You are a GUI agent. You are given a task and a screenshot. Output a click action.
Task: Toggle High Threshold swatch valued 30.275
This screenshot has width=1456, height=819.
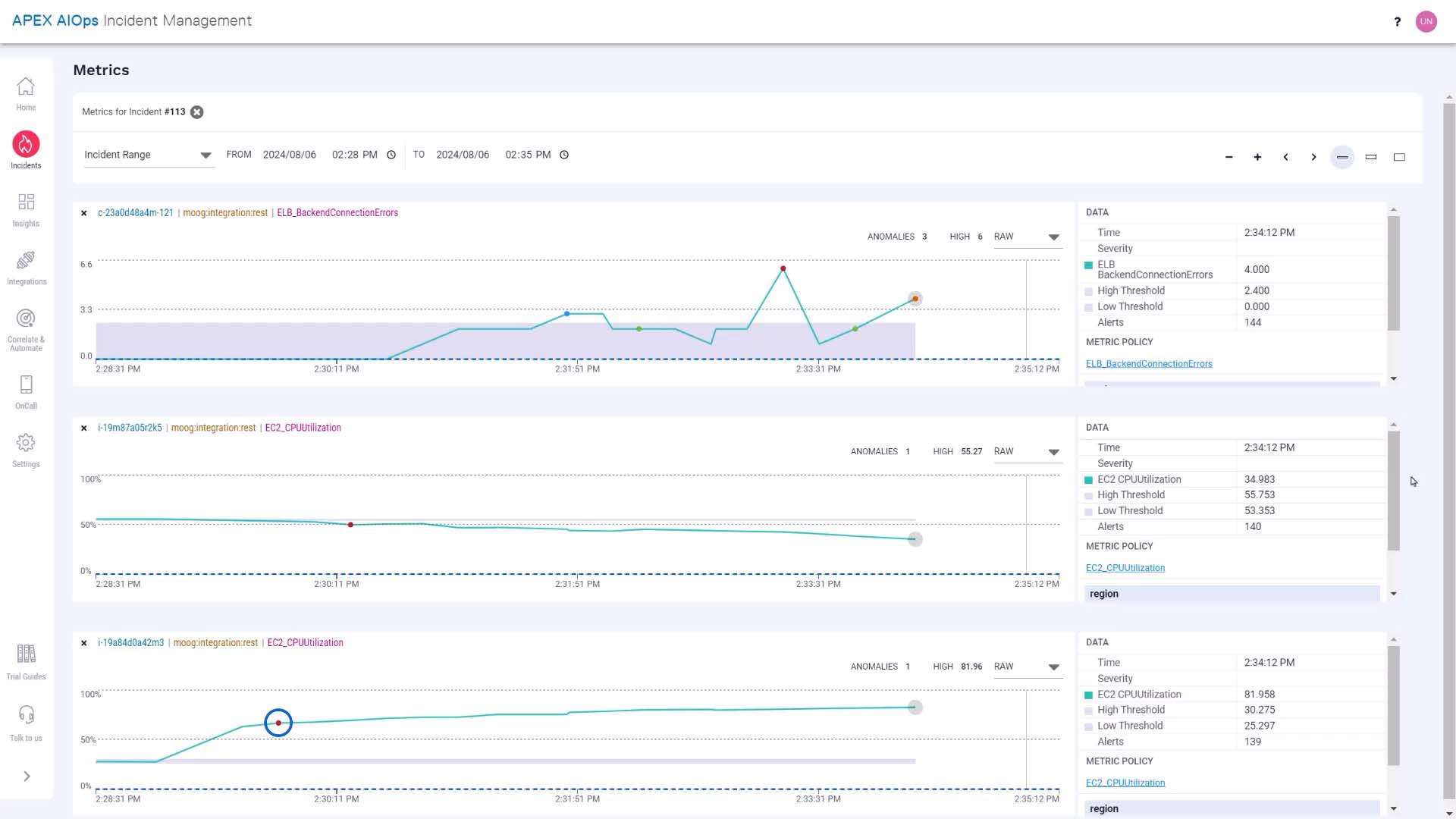(1089, 711)
